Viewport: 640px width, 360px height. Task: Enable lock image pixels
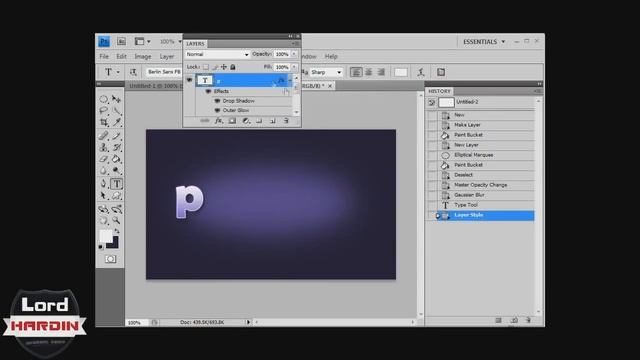click(215, 67)
